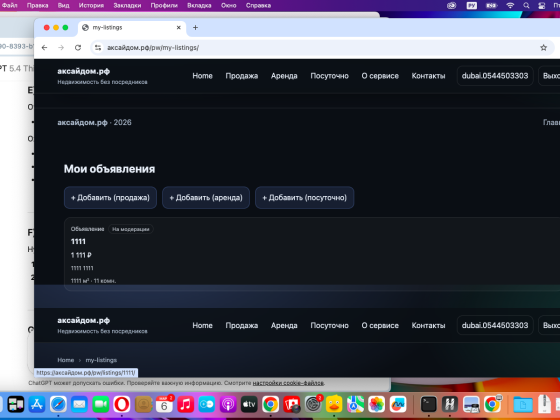The height and width of the screenshot is (420, 560).
Task: Click the browser Back arrow
Action: pyautogui.click(x=44, y=48)
